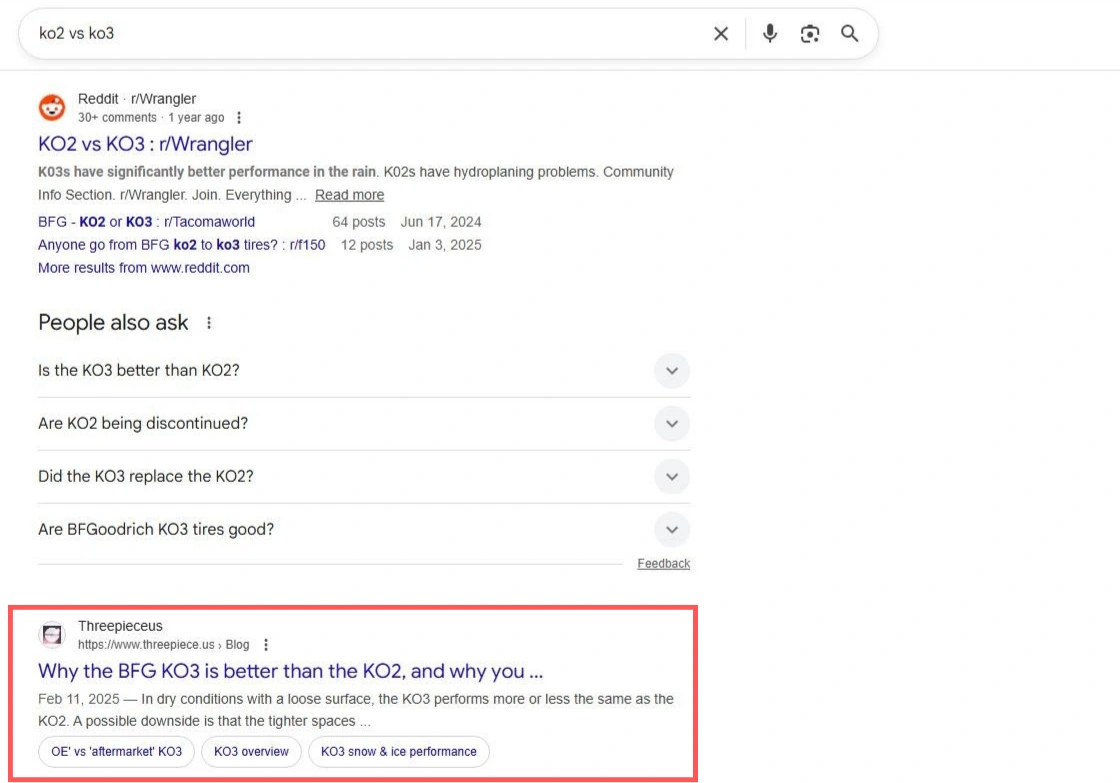1120x783 pixels.
Task: Expand 'Are BFGoodrich KO3 tires good?'
Action: (364, 529)
